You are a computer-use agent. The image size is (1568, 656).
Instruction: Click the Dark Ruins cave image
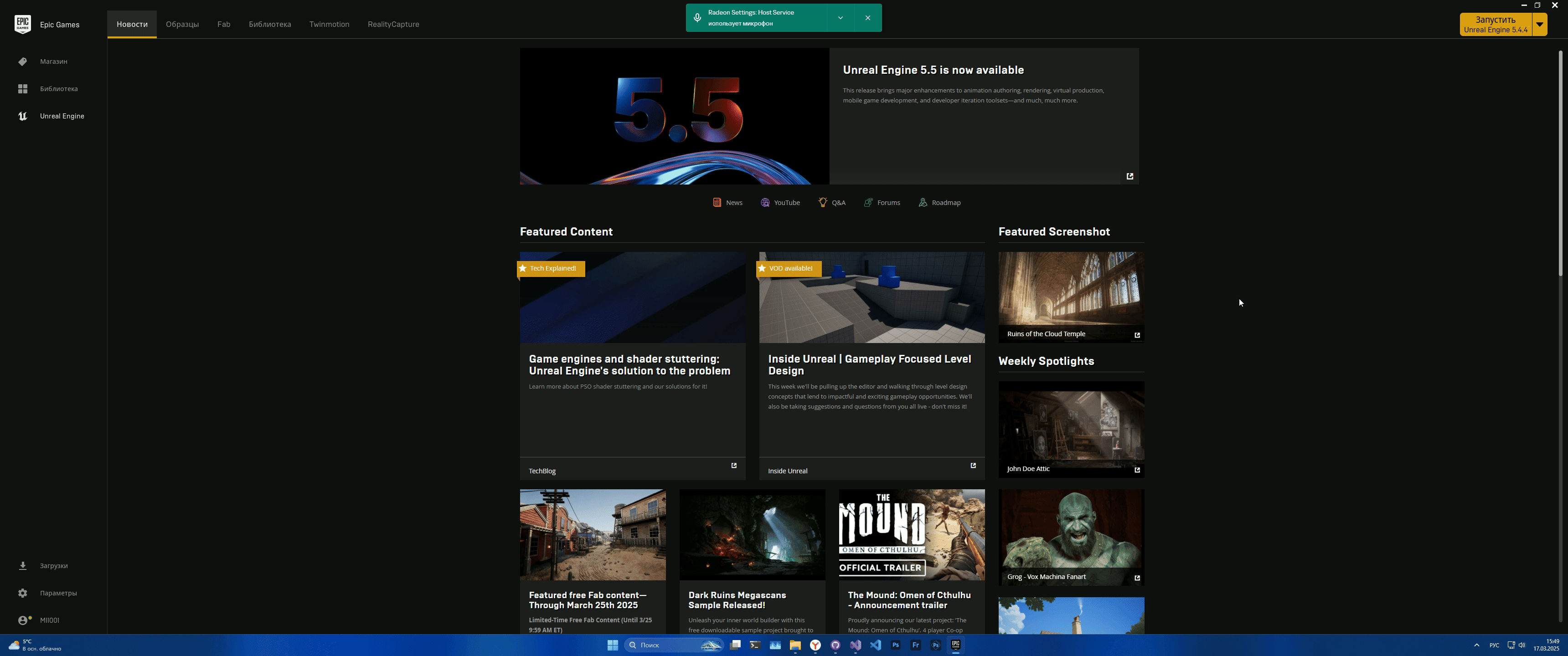752,535
